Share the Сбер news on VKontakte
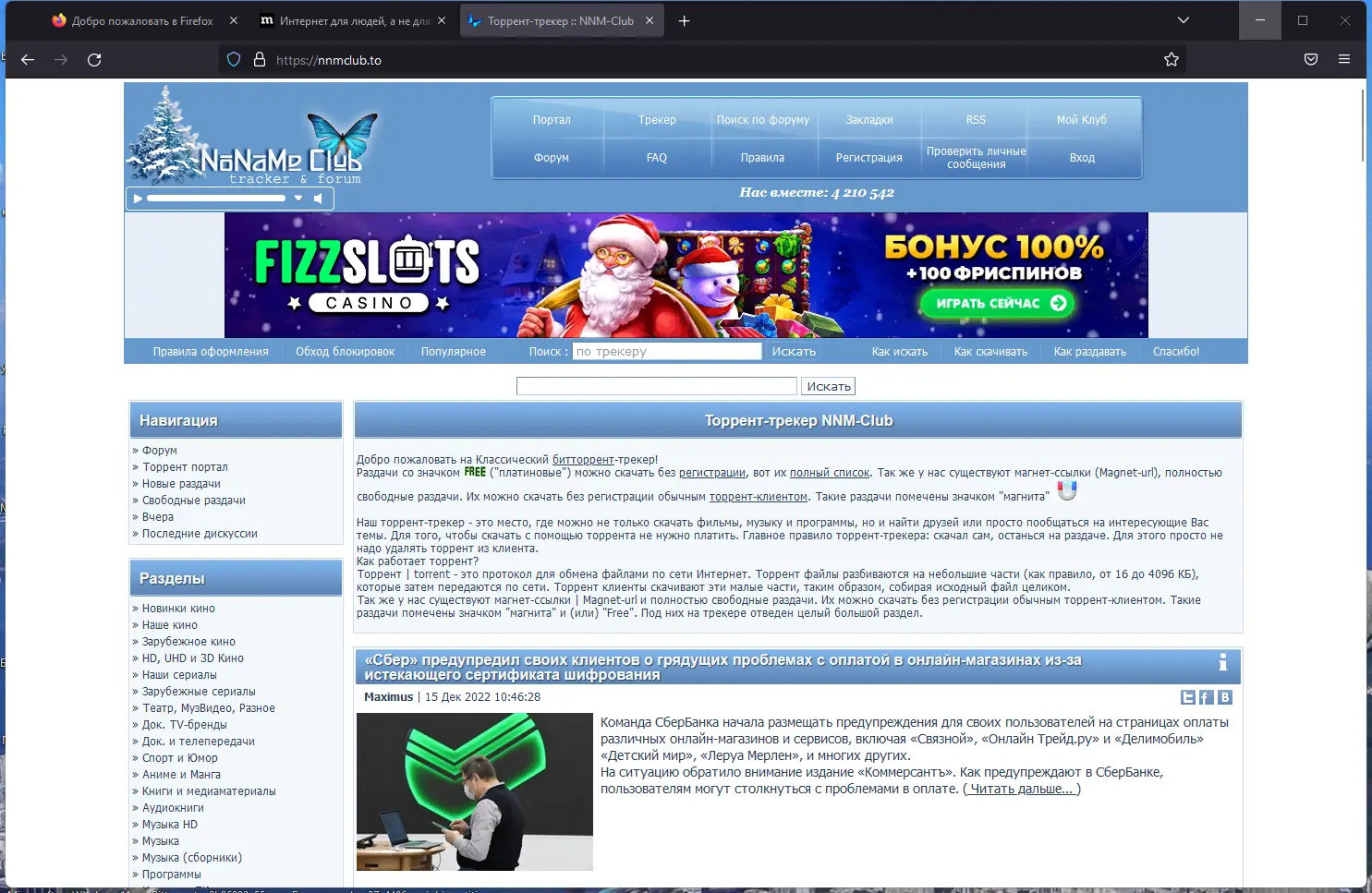The image size is (1372, 893). point(1225,698)
